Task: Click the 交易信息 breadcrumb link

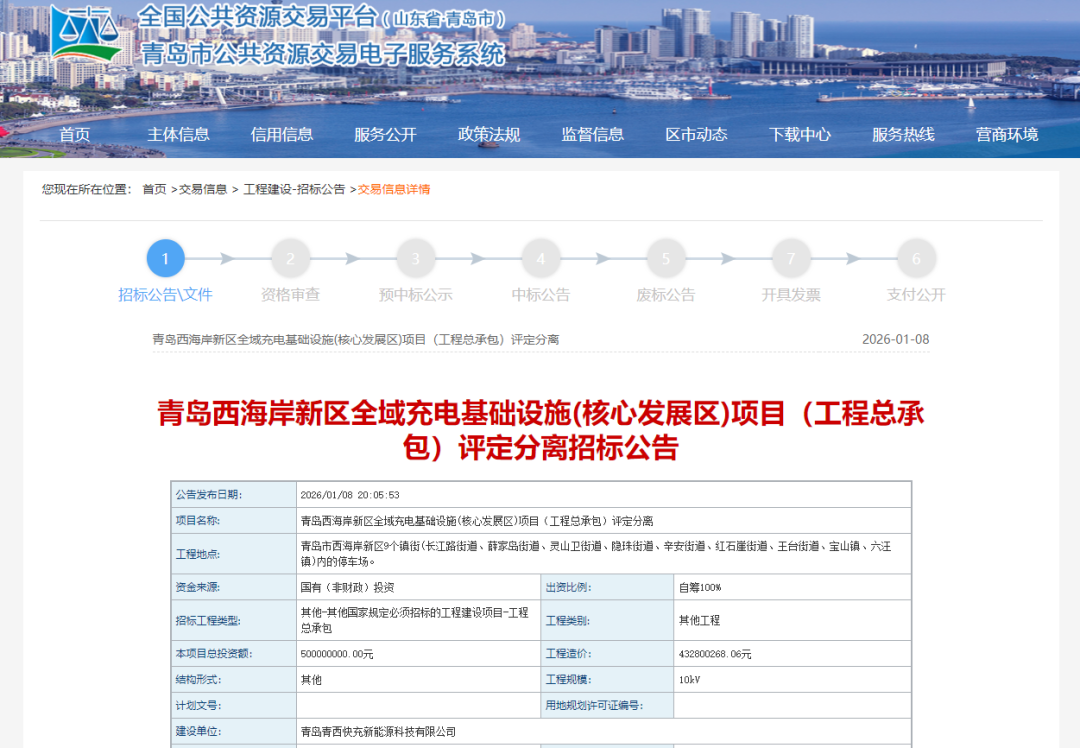Action: click(203, 189)
